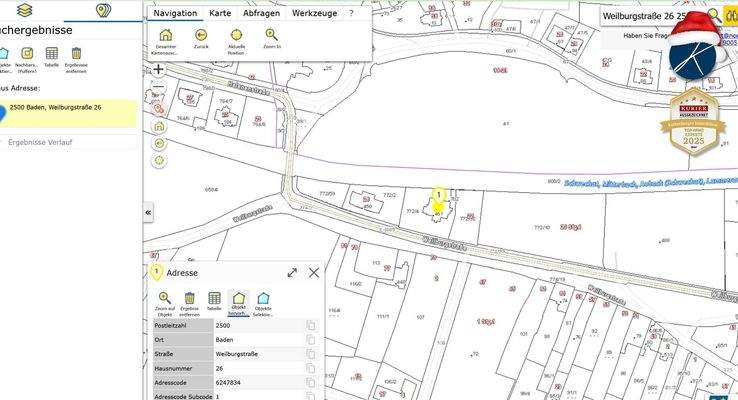Expand the Ergebnisse Verlauf section
The width and height of the screenshot is (738, 400).
point(70,143)
